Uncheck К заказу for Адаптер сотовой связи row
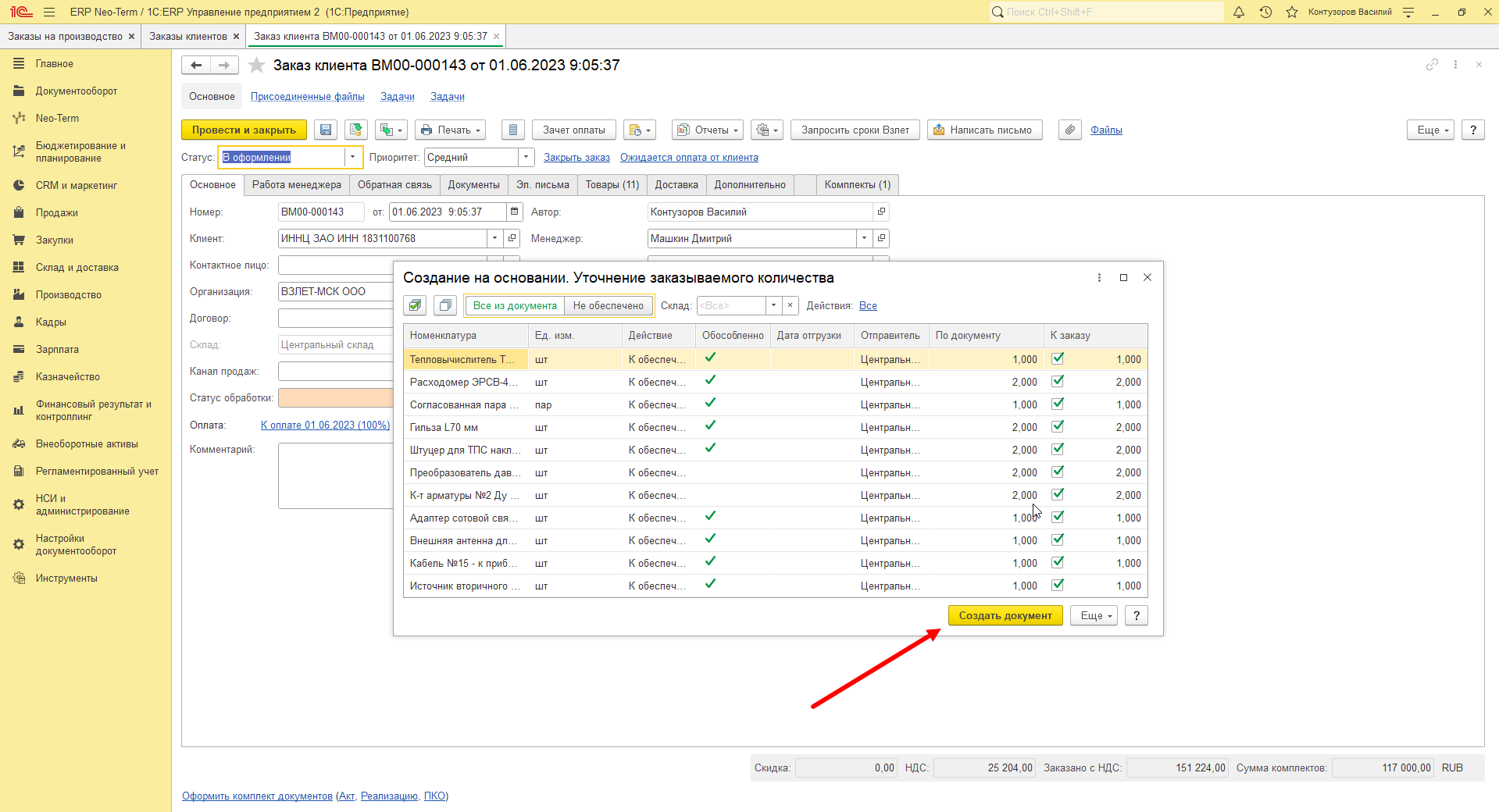Screen dimensions: 1499x812 click(1058, 518)
